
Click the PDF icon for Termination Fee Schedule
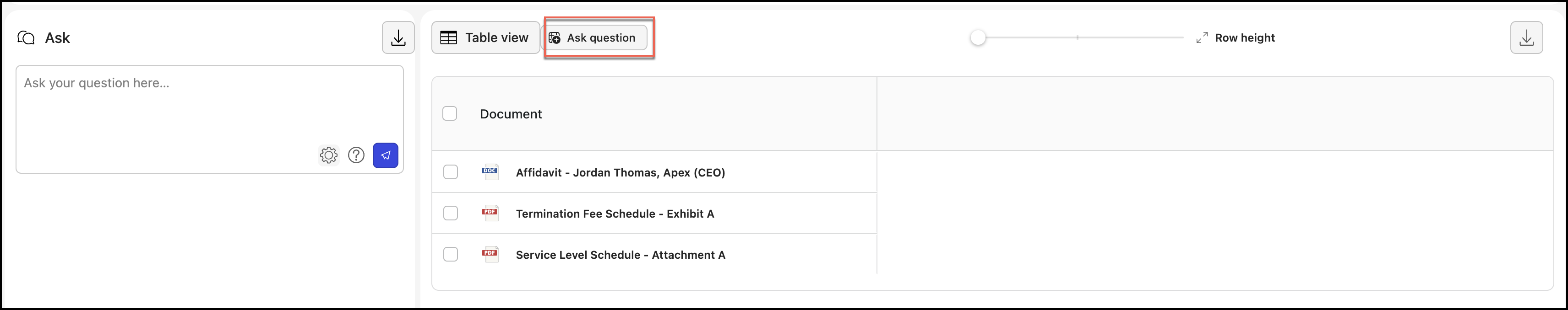click(490, 214)
